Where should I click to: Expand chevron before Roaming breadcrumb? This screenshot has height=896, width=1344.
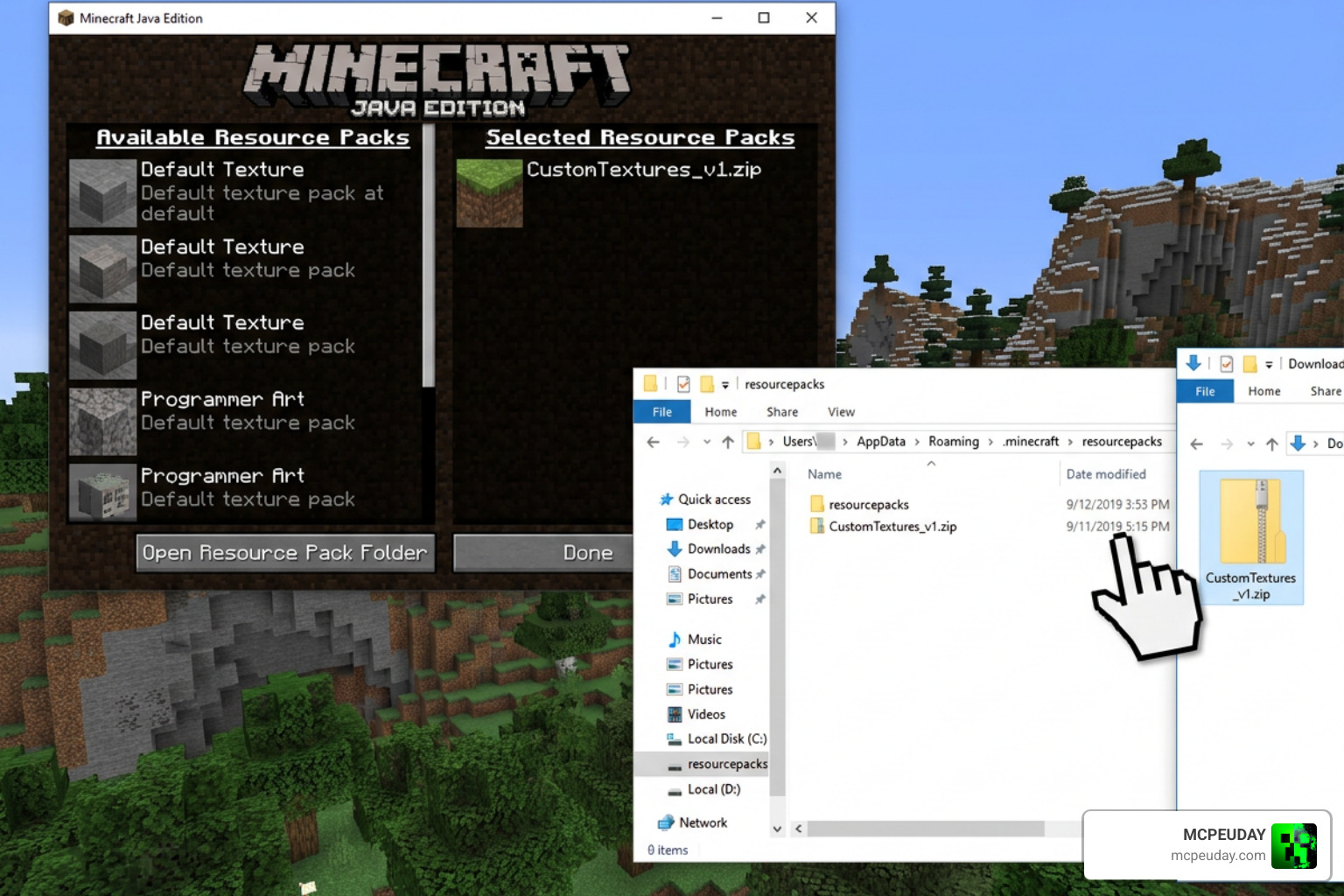917,442
